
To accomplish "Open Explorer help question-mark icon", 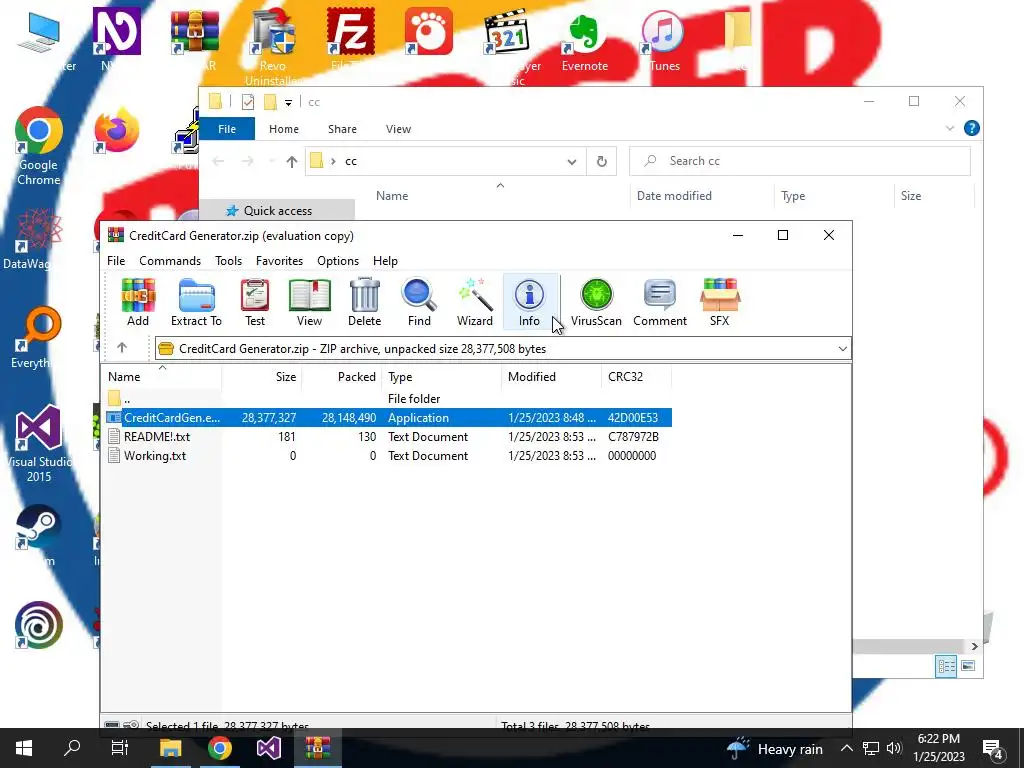I will tap(972, 129).
